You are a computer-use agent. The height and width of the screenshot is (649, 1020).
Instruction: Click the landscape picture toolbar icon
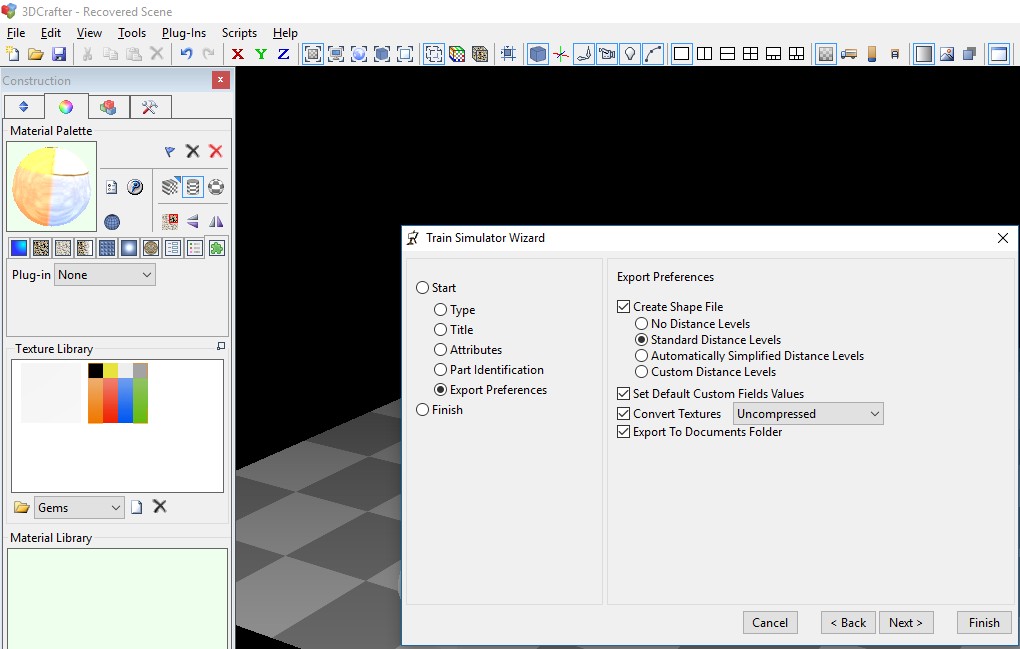pos(947,54)
